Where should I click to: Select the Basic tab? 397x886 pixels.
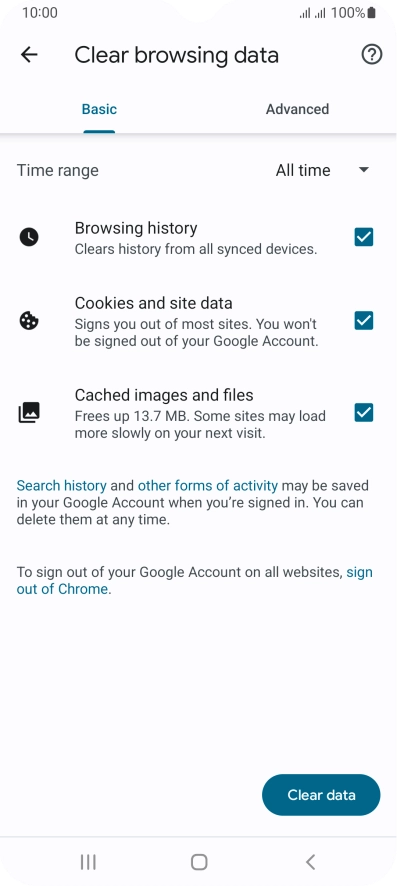tap(99, 109)
